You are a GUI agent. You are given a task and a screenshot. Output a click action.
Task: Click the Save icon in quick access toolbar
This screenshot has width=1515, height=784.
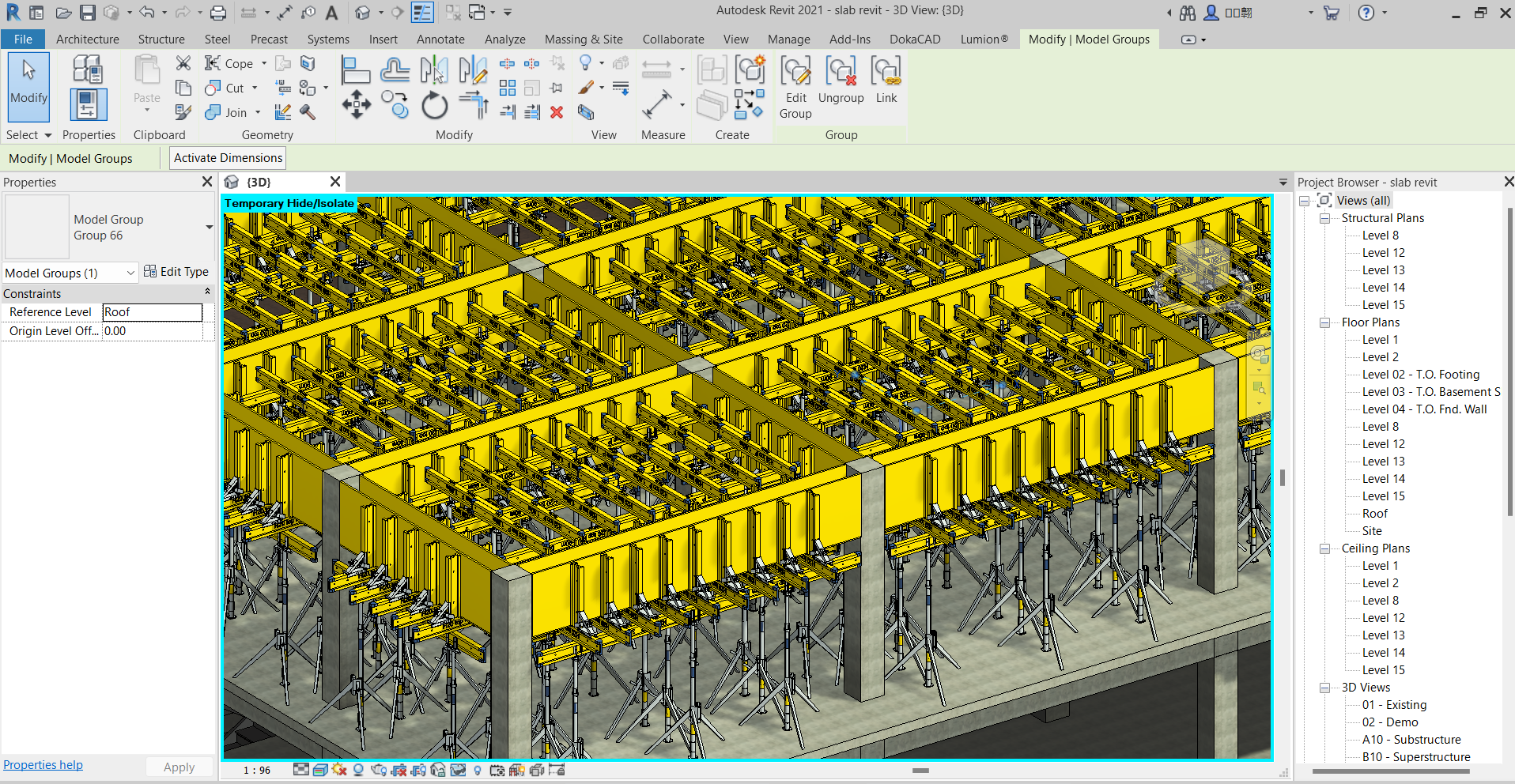88,13
